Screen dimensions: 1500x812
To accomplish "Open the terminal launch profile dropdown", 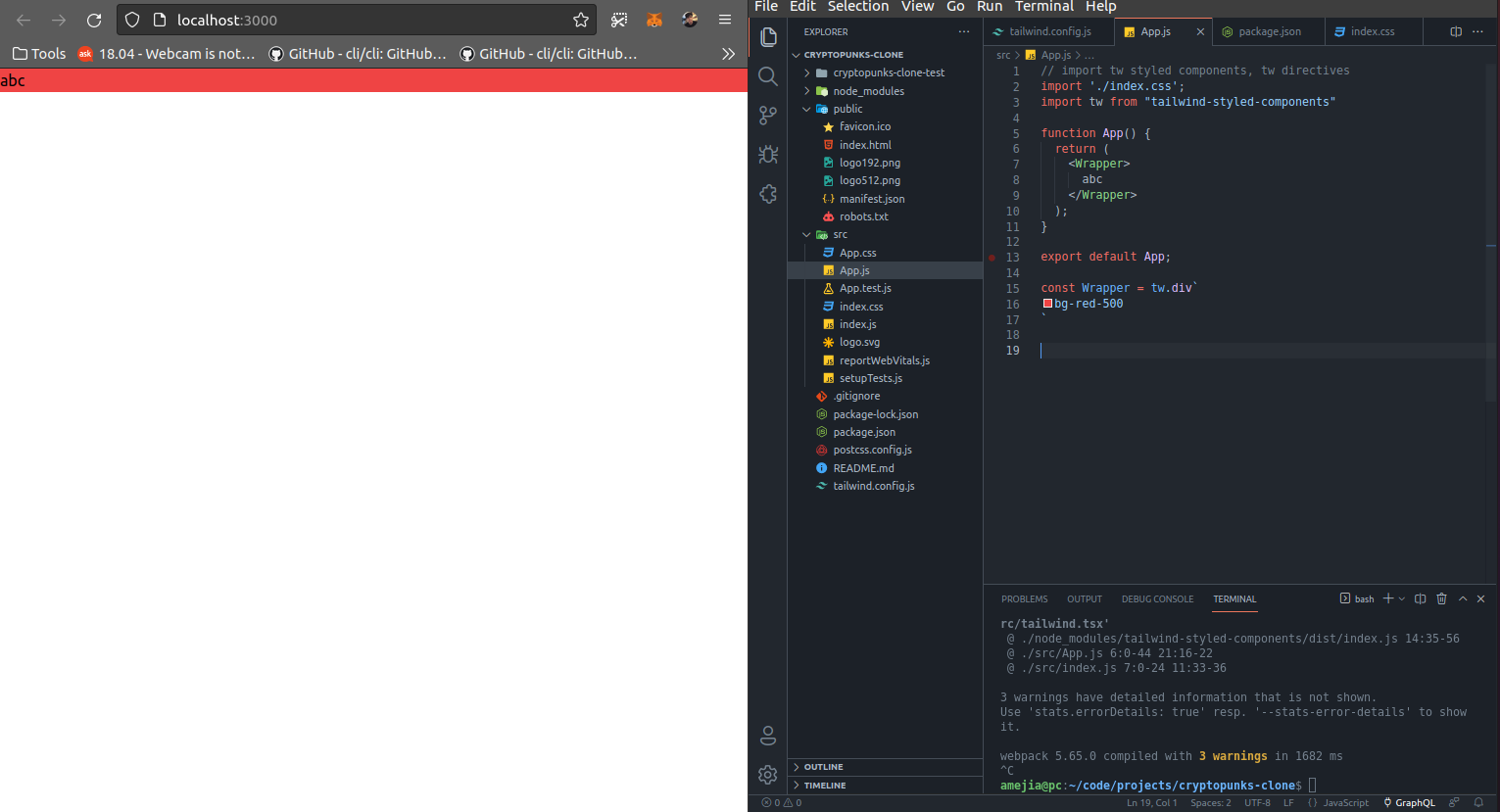I will click(1400, 598).
